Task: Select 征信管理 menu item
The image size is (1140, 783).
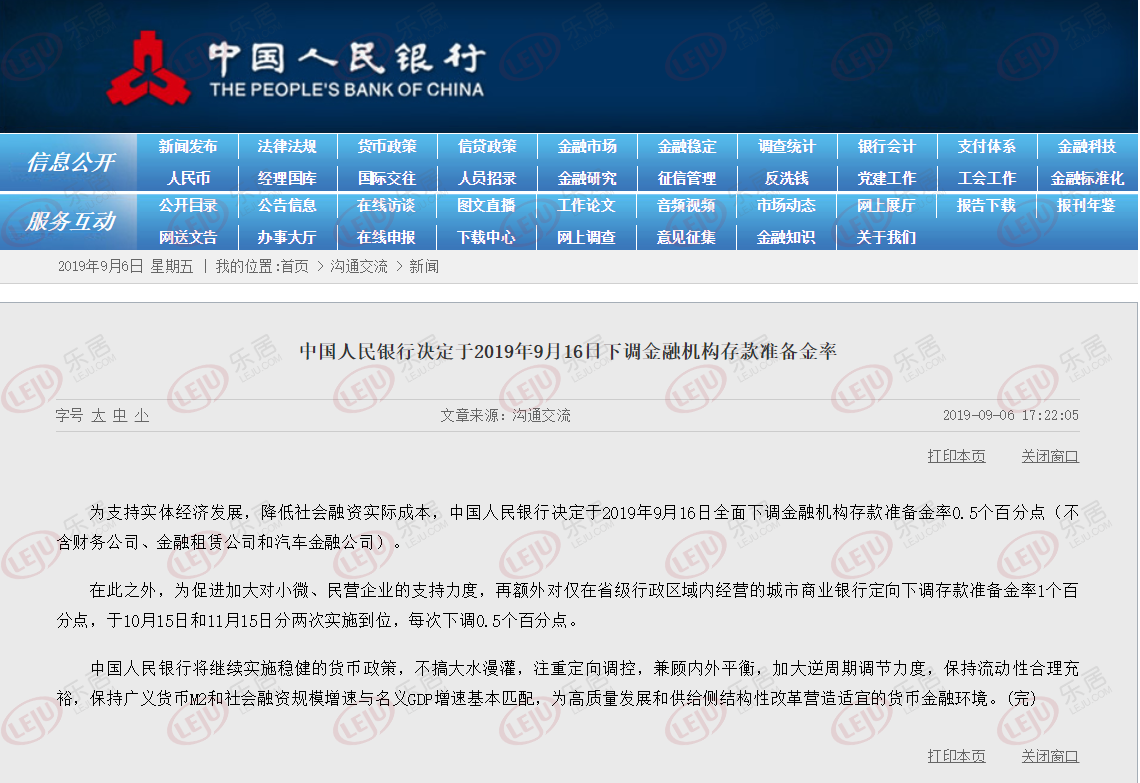Action: point(687,178)
